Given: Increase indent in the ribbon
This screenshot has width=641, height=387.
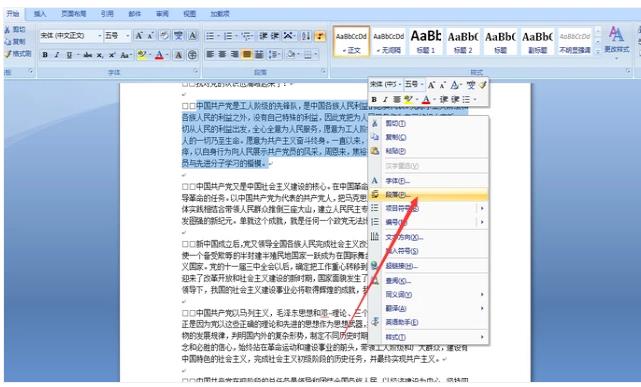Looking at the screenshot, I should (x=275, y=36).
